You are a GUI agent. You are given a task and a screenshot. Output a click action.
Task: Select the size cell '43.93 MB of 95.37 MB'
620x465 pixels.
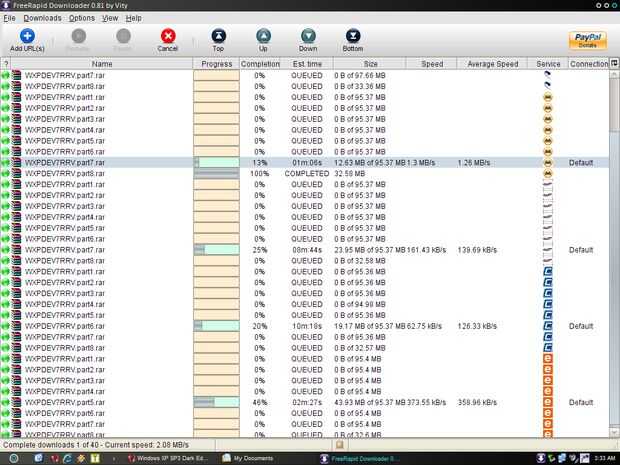pyautogui.click(x=370, y=403)
